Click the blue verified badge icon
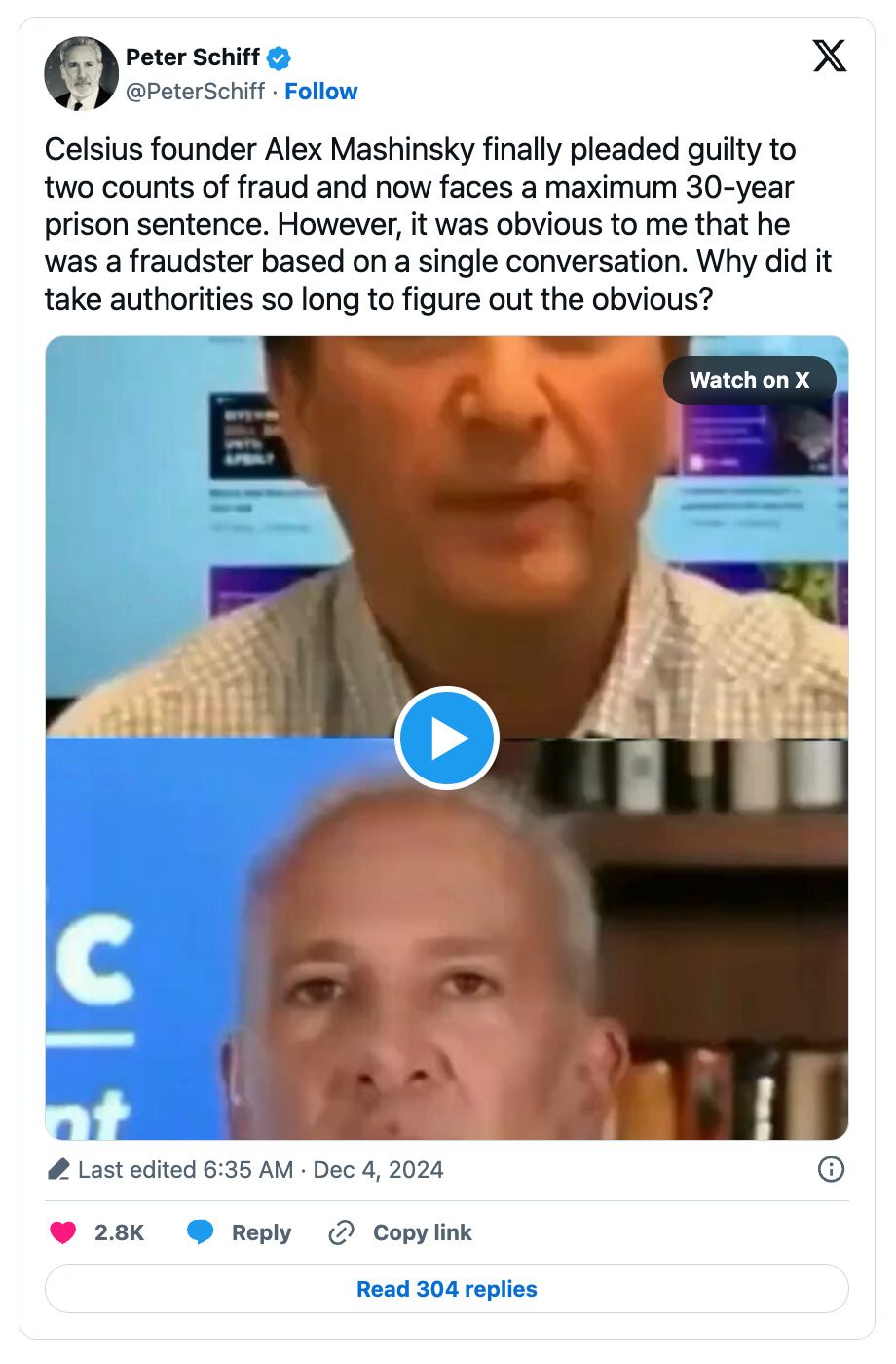Screen dimensions: 896x1364 click(279, 58)
